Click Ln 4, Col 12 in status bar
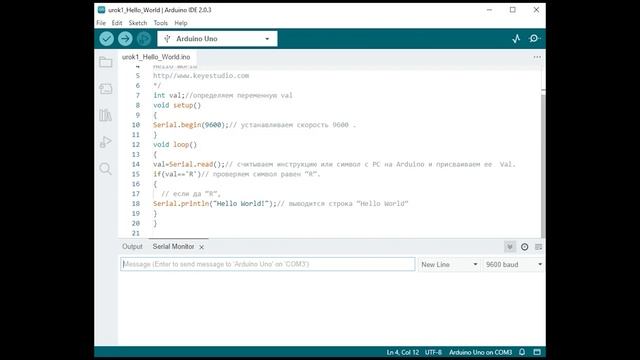640x360 pixels. pyautogui.click(x=403, y=352)
